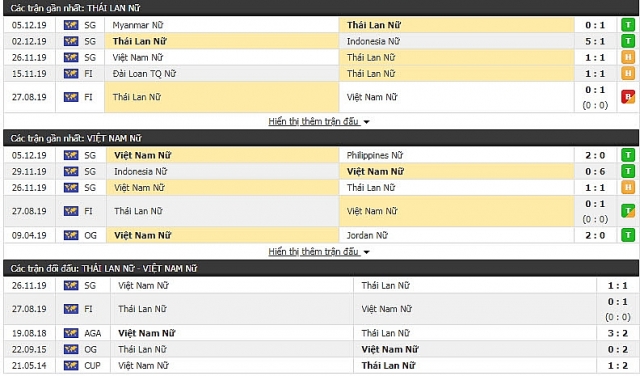Click green T badge for Jordan Nữ match
The image size is (640, 376).
pyautogui.click(x=628, y=235)
